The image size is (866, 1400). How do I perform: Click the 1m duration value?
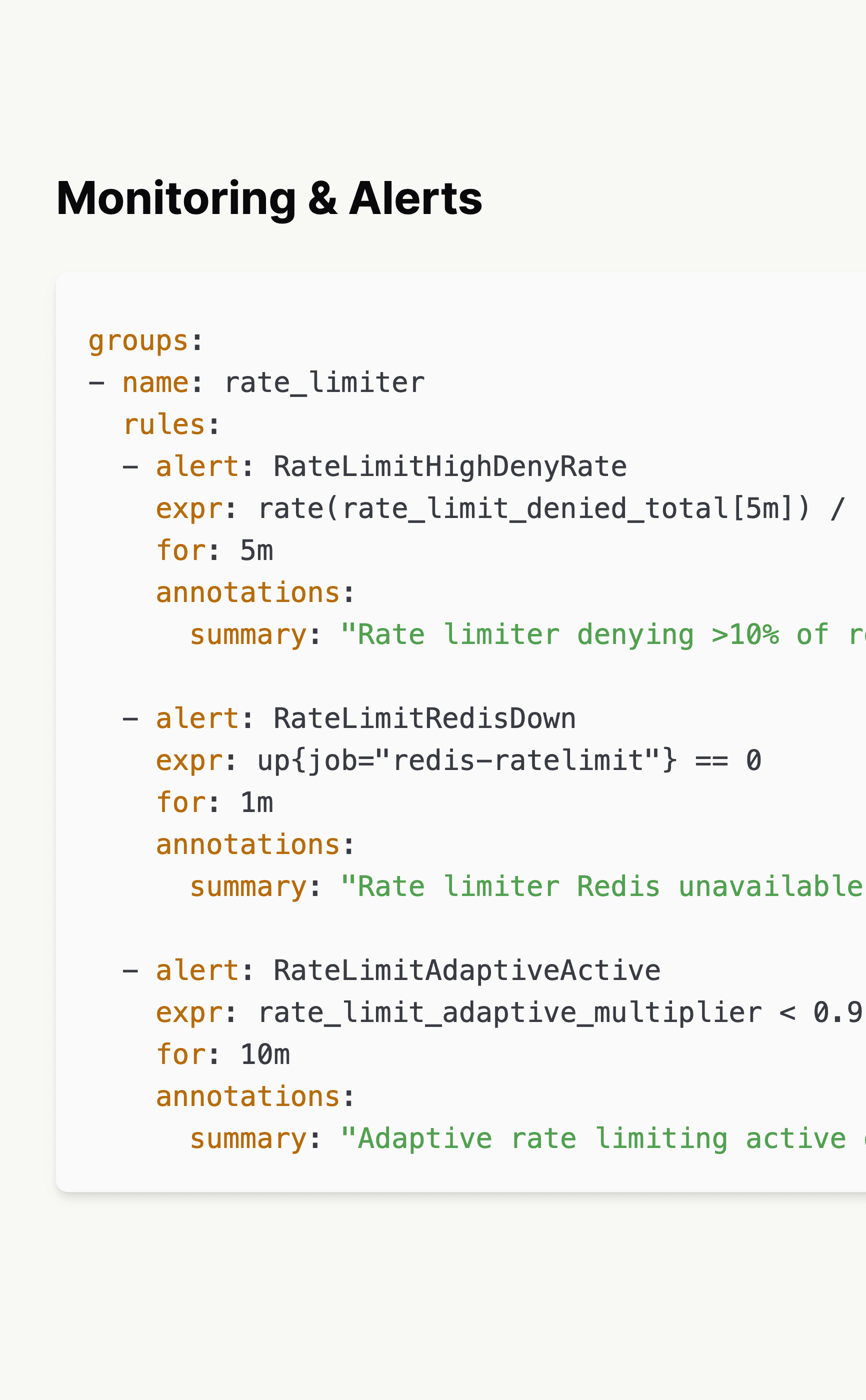click(x=256, y=802)
